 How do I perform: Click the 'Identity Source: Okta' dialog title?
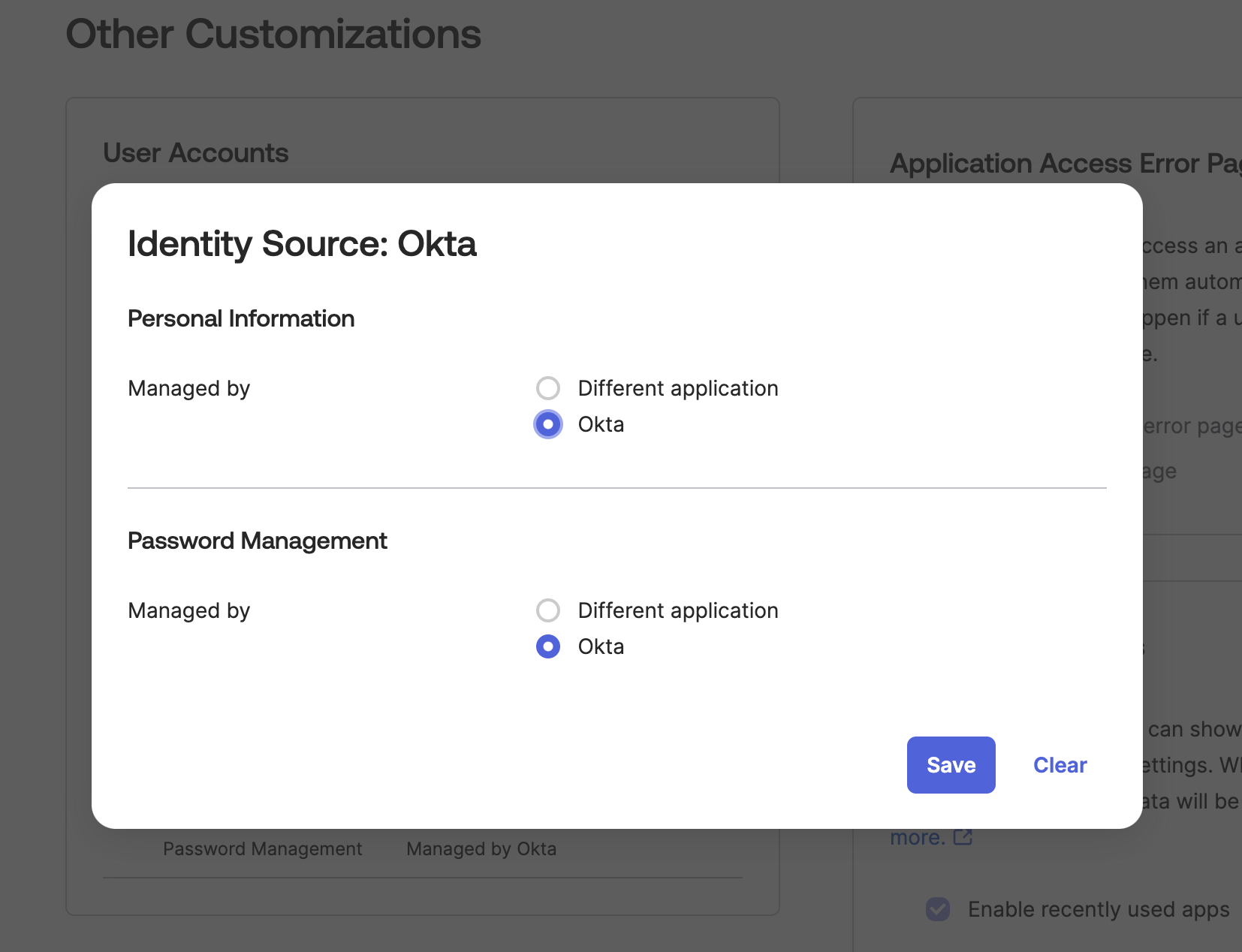click(x=302, y=244)
